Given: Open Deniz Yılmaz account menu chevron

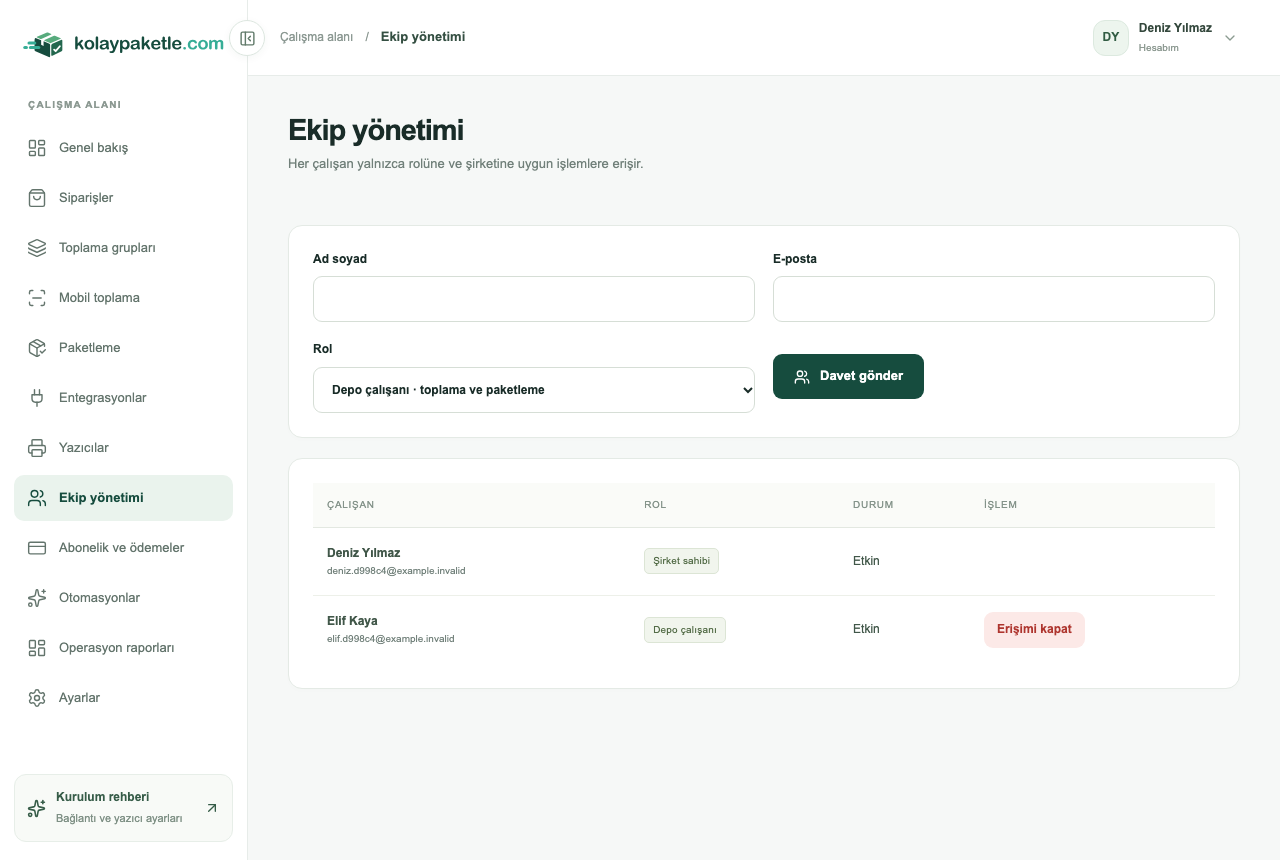Looking at the screenshot, I should click(x=1230, y=38).
